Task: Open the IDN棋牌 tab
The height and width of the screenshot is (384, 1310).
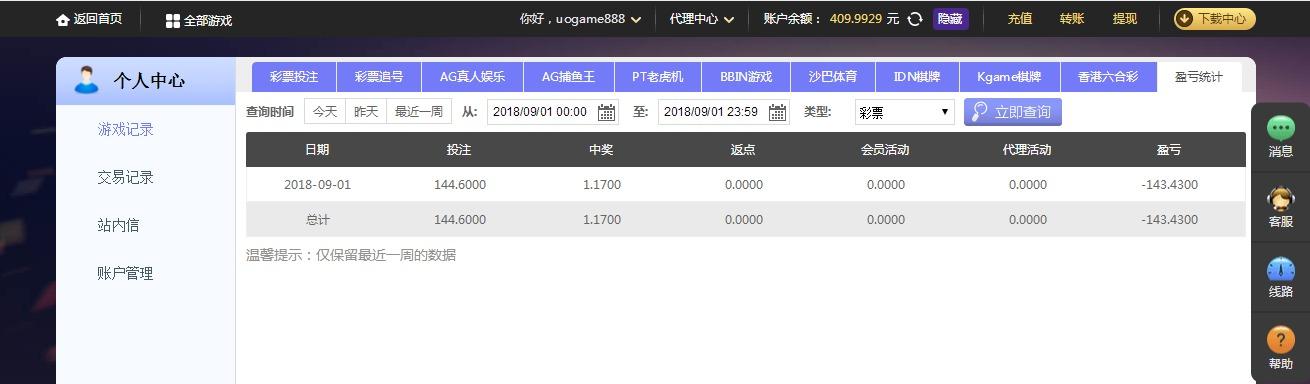Action: (x=917, y=77)
